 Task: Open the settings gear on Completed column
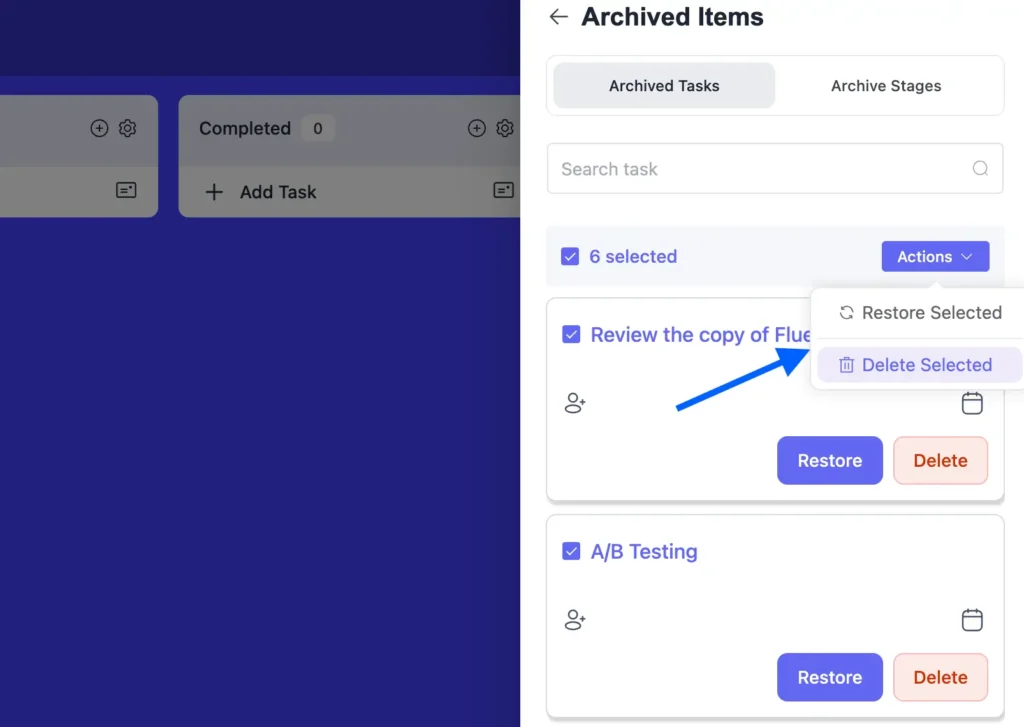coord(505,128)
